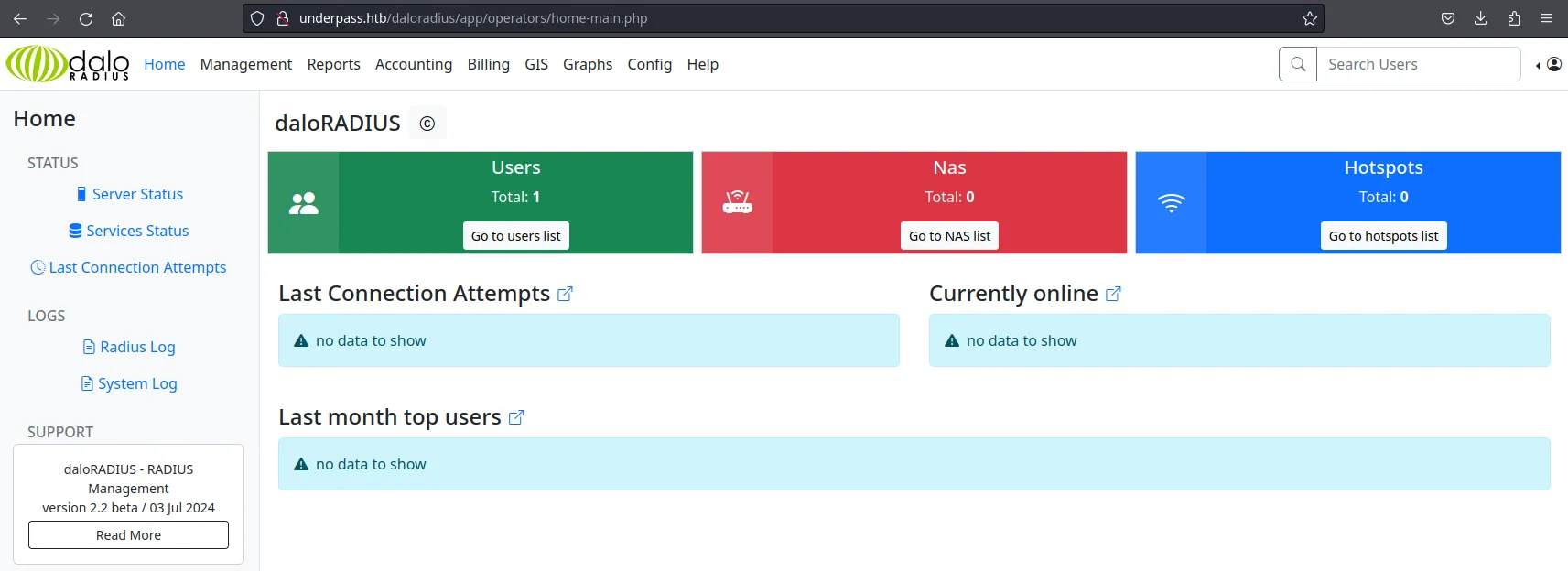
Task: Open Currently online external link icon
Action: tap(1113, 294)
